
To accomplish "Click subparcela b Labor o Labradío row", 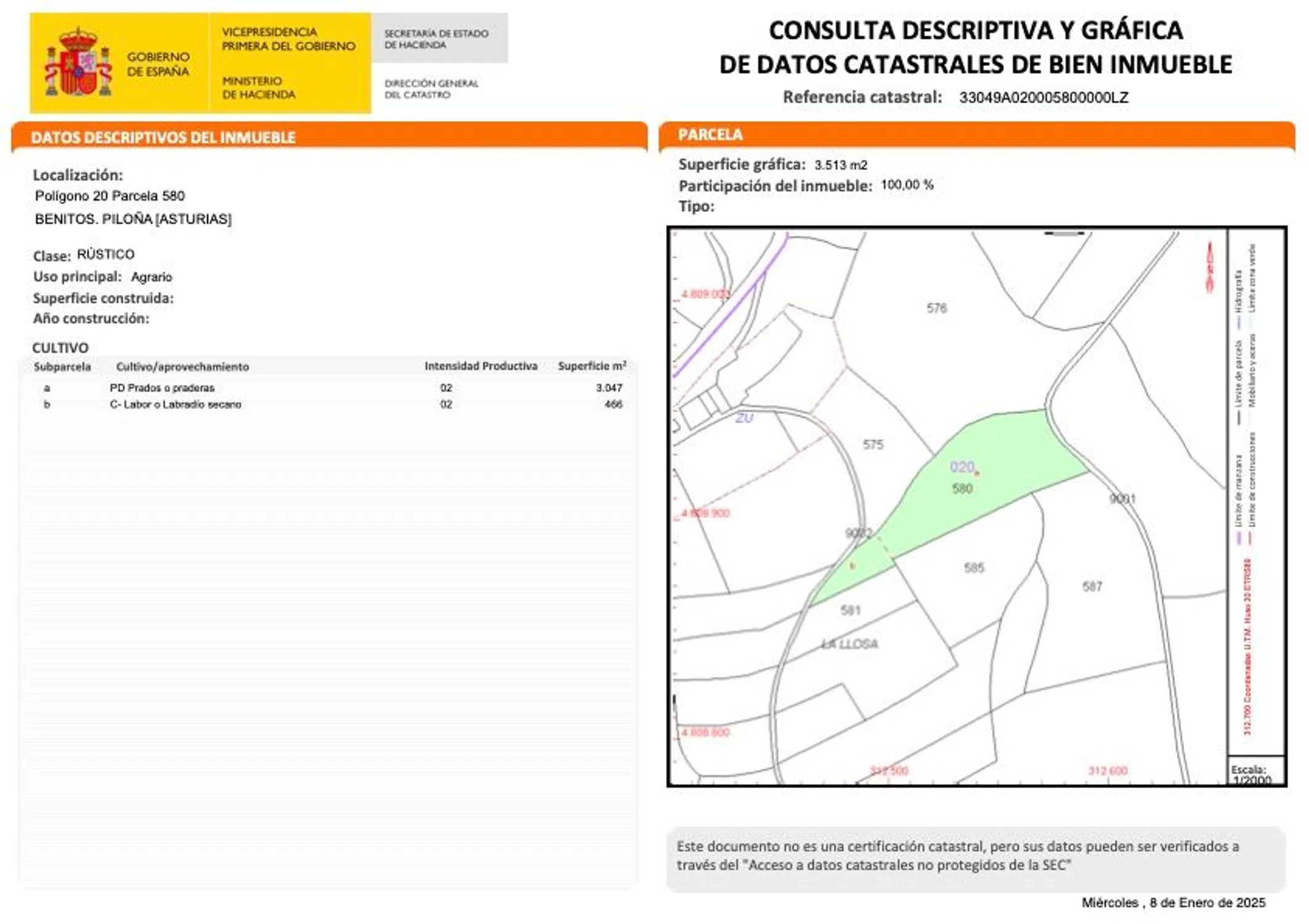I will [x=176, y=404].
